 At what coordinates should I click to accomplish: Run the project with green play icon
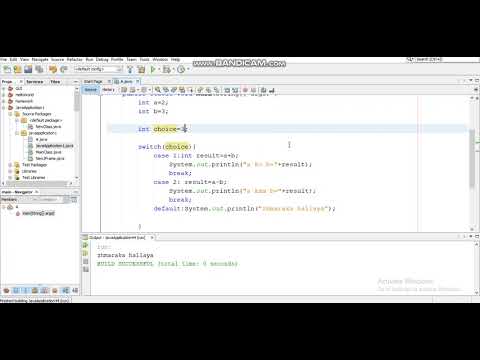153,69
